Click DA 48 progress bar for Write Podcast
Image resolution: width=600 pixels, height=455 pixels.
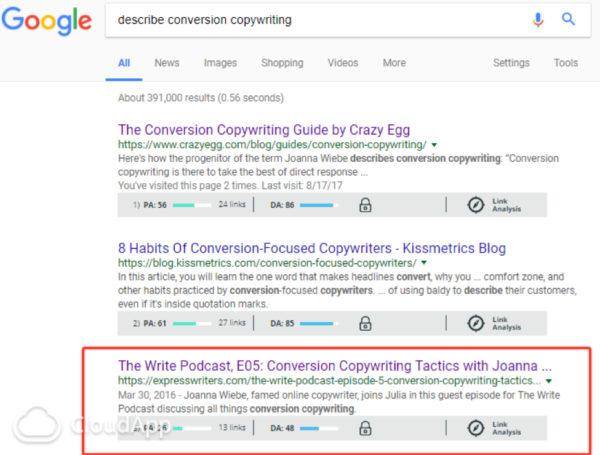(319, 428)
